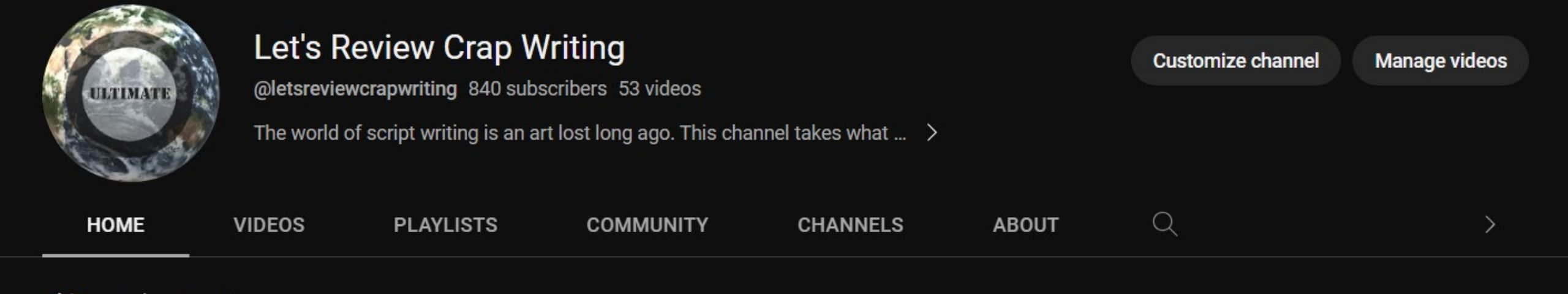
Task: Switch to the VIDEOS tab
Action: [269, 225]
